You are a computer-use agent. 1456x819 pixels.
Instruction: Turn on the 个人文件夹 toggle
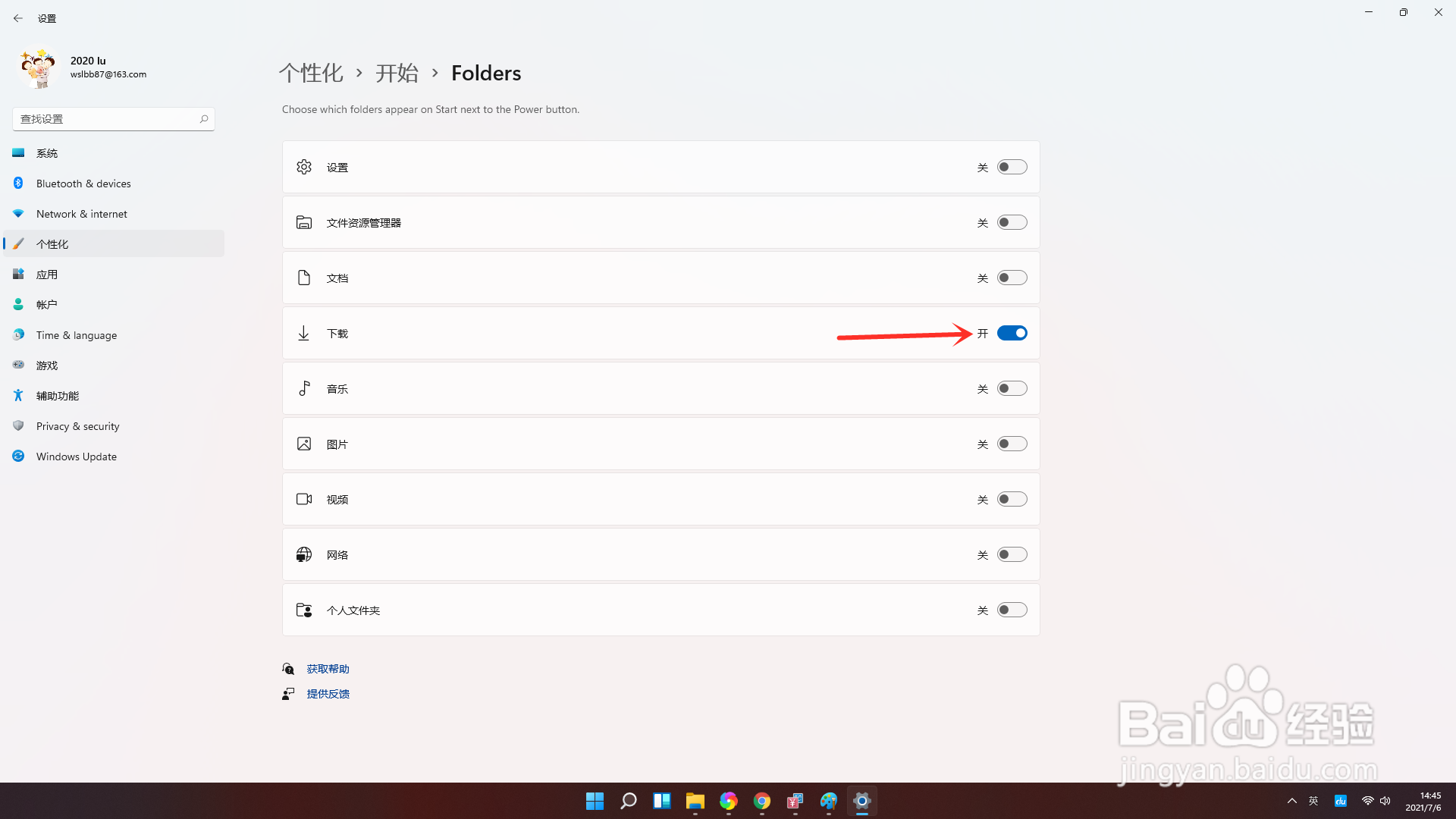(x=1012, y=610)
